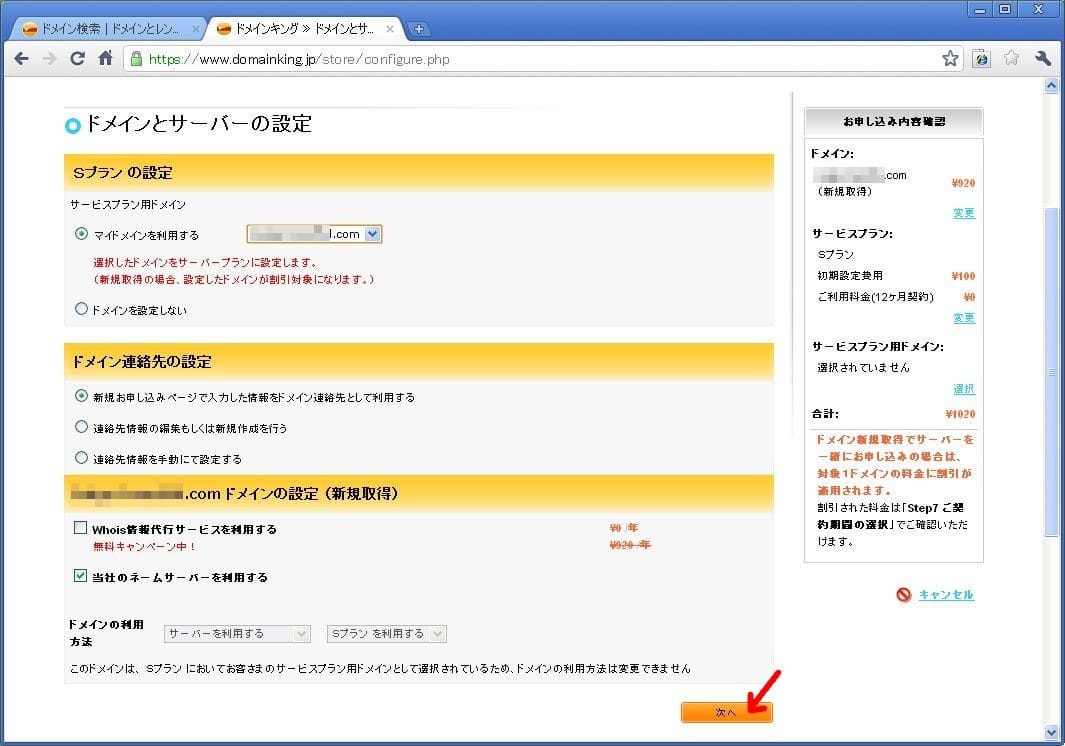1065x746 pixels.
Task: Click the キャンセル link
Action: [x=945, y=595]
